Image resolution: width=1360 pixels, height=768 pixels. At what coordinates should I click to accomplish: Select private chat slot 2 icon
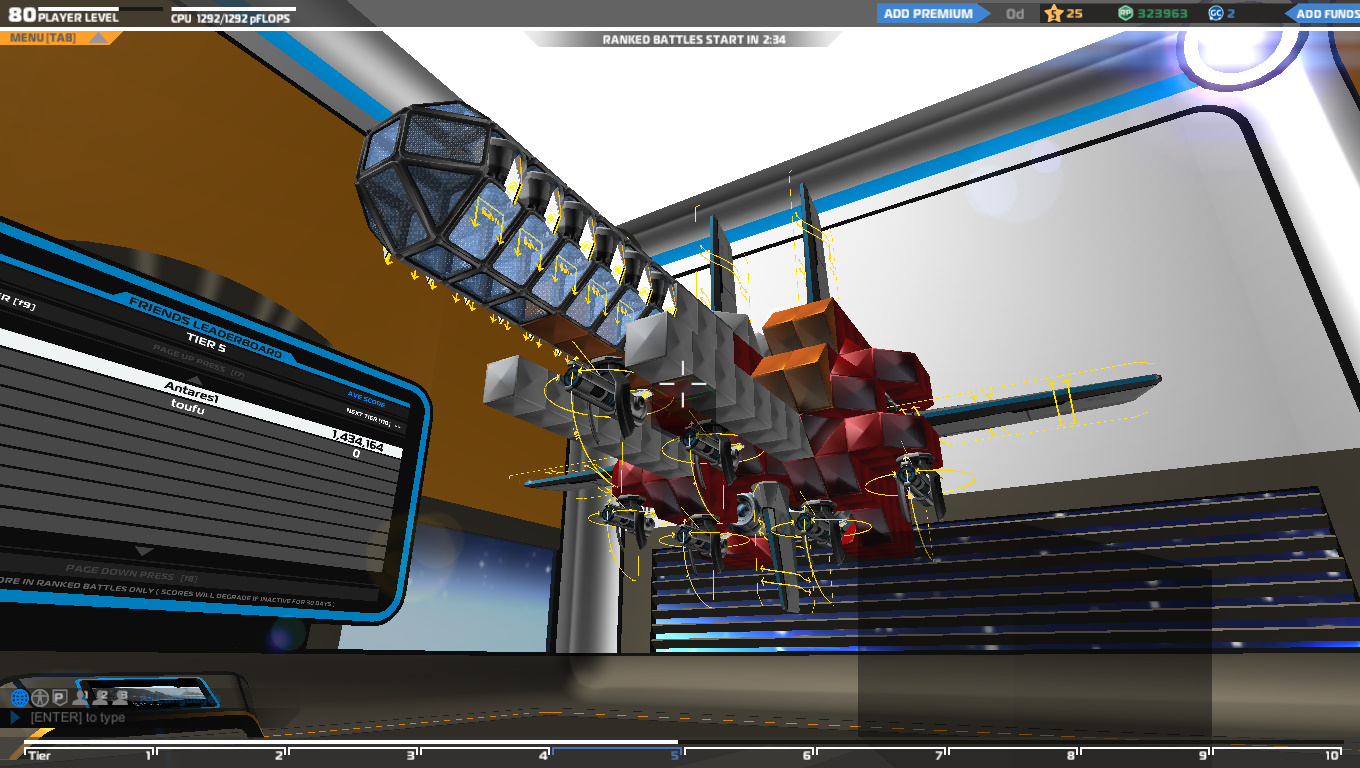click(x=100, y=697)
